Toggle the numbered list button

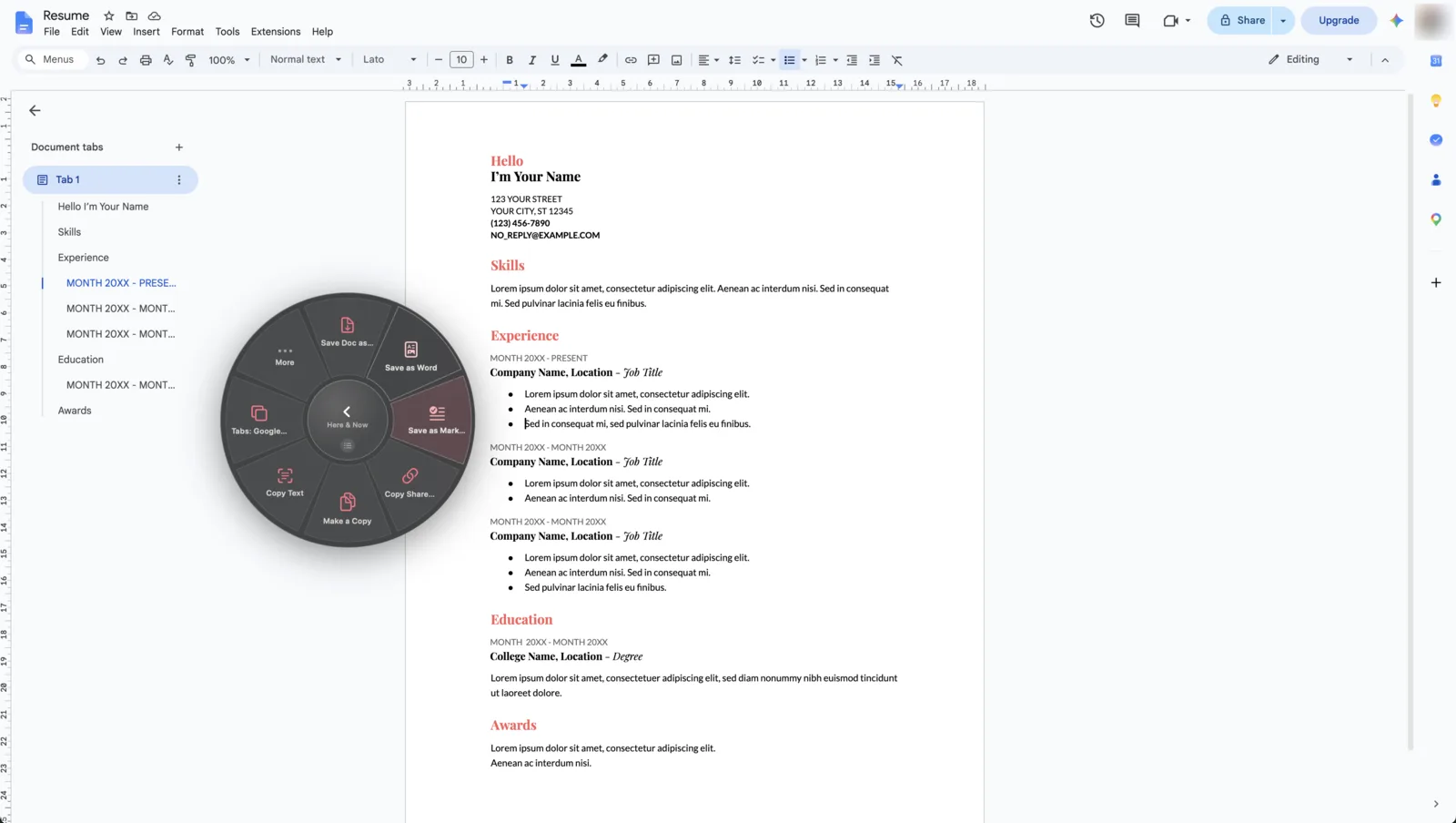point(821,60)
